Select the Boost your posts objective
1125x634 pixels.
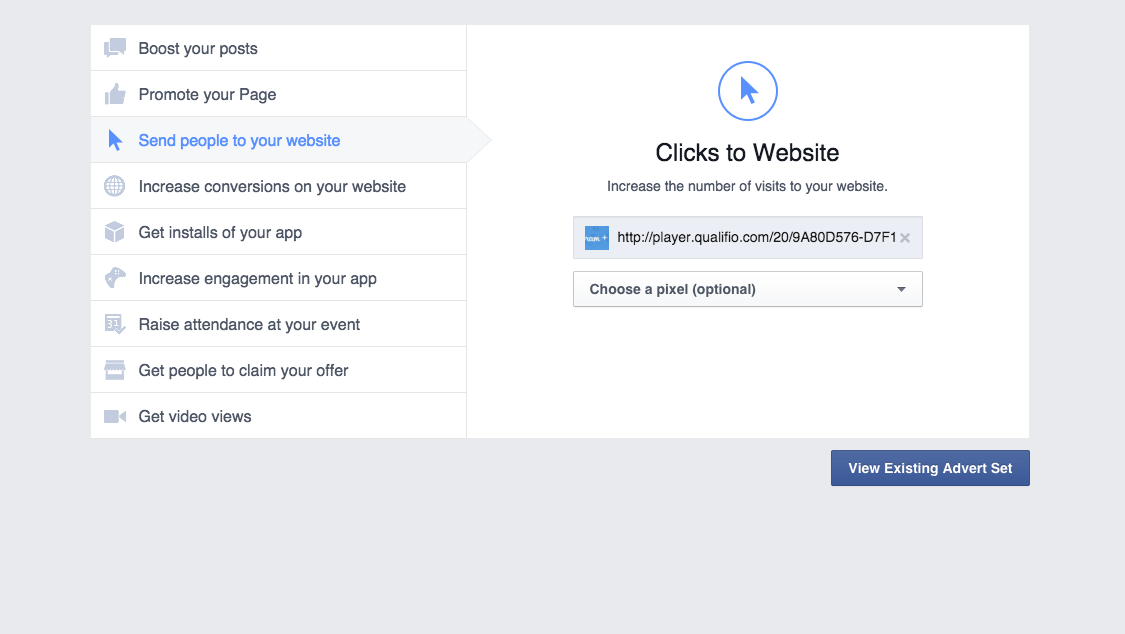[x=198, y=48]
